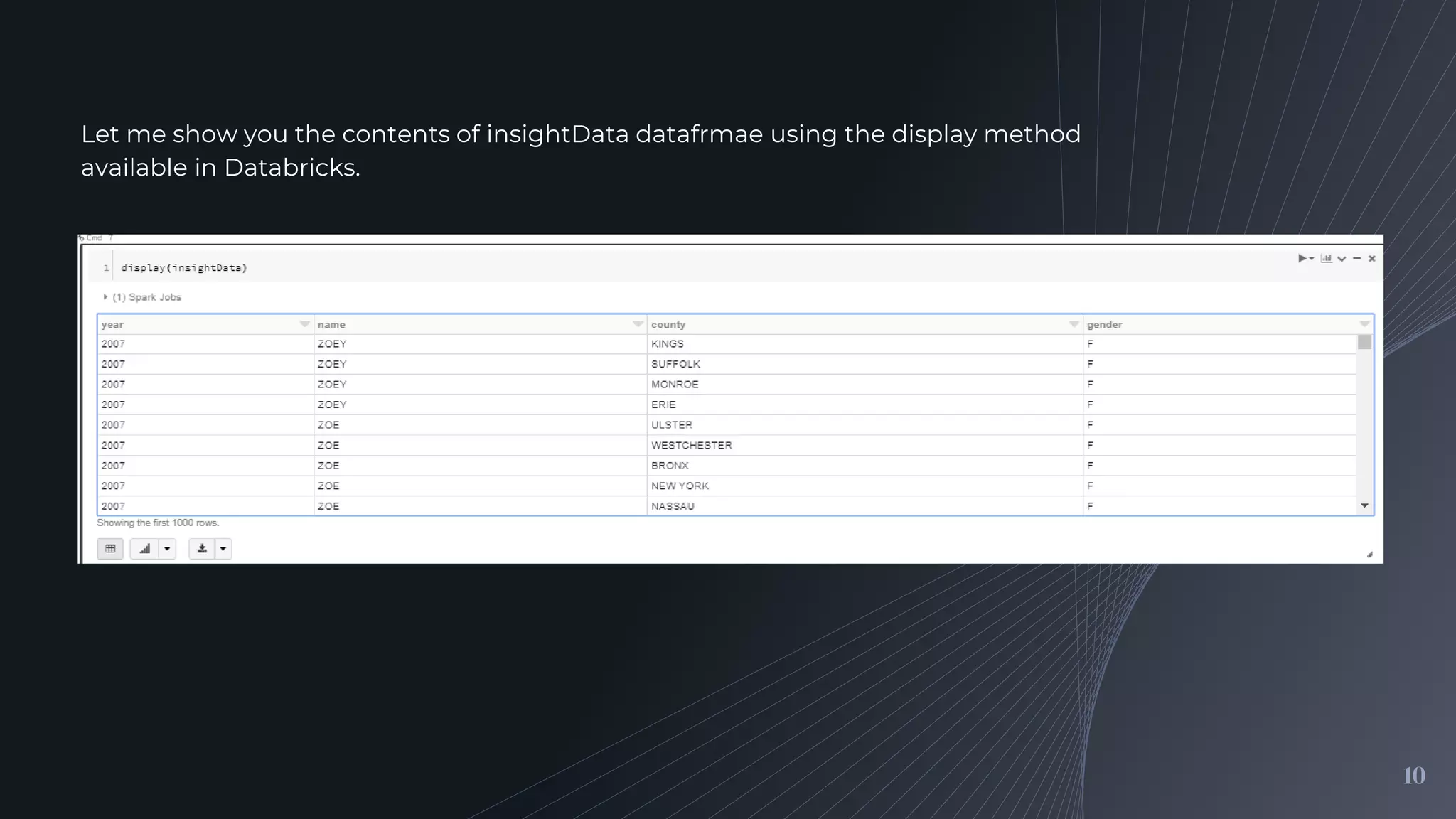This screenshot has height=819, width=1456.
Task: Open the county column sort menu
Action: pyautogui.click(x=1074, y=324)
